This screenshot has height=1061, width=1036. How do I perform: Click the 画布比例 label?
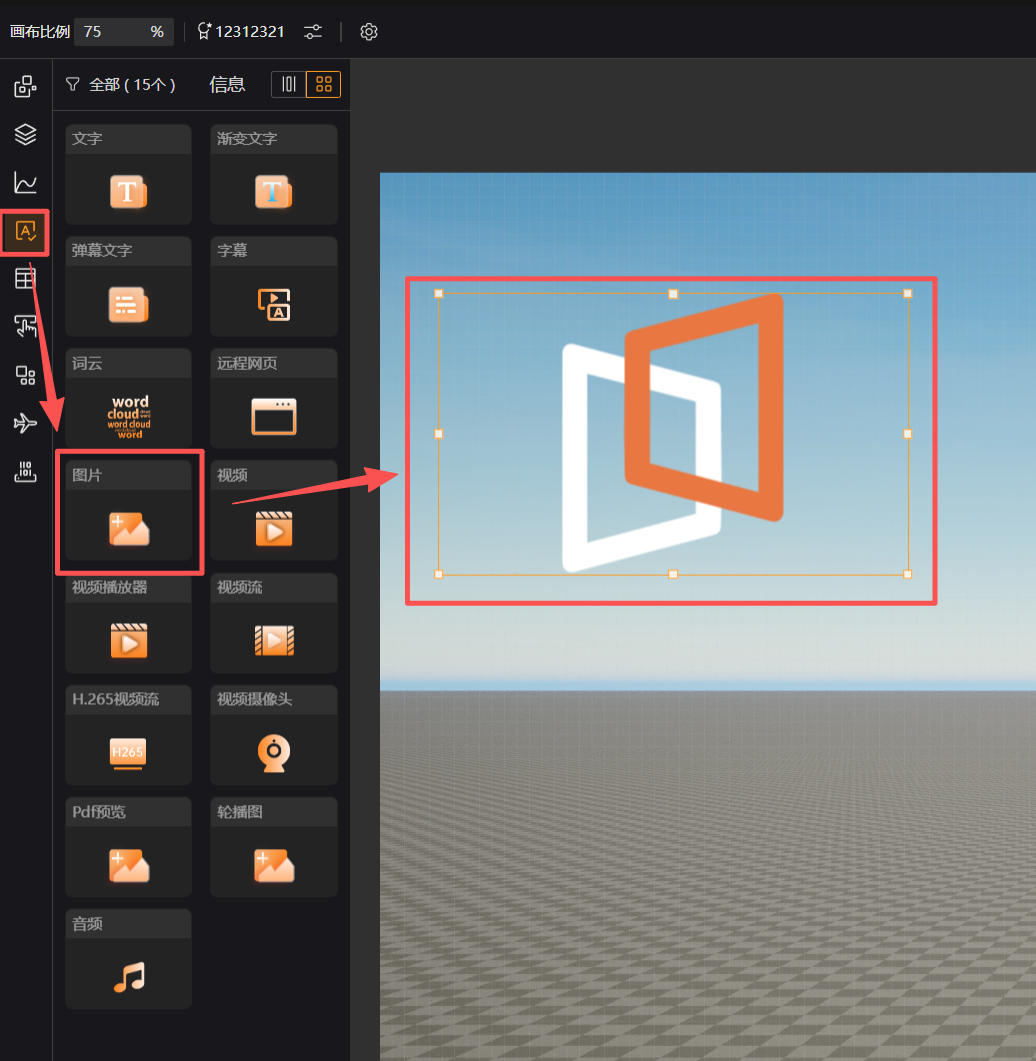(x=40, y=32)
